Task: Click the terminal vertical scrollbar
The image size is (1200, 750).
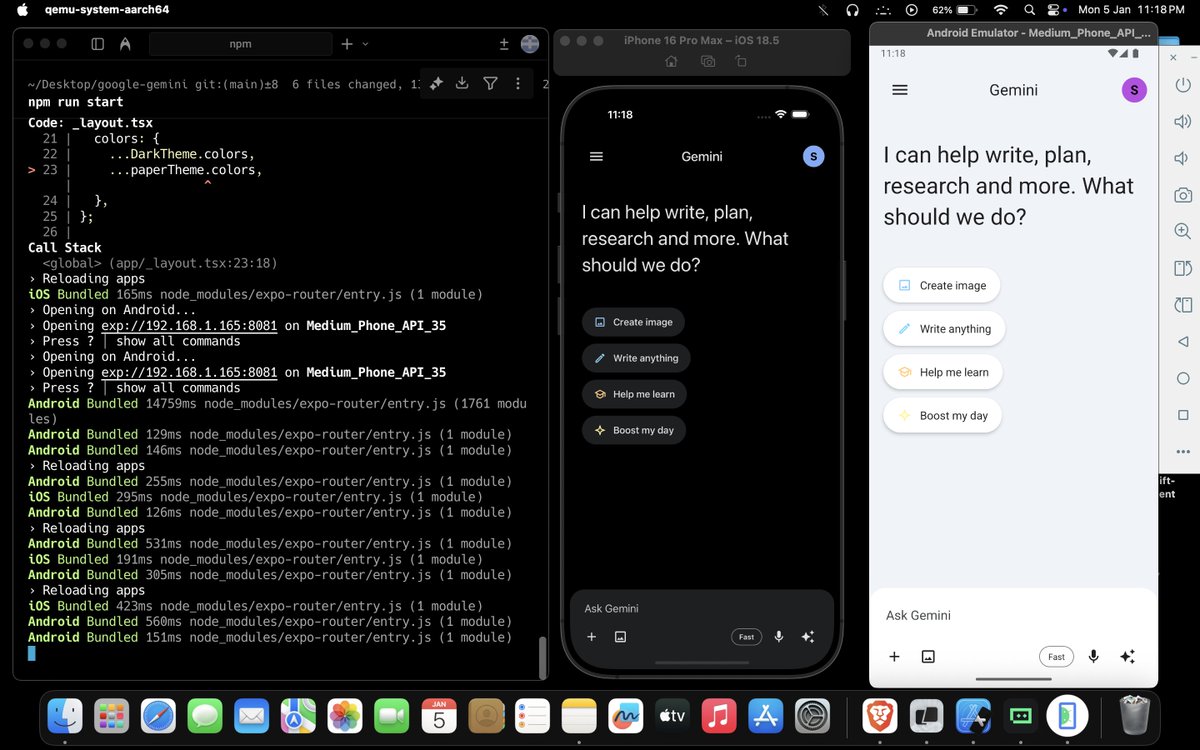Action: [543, 657]
